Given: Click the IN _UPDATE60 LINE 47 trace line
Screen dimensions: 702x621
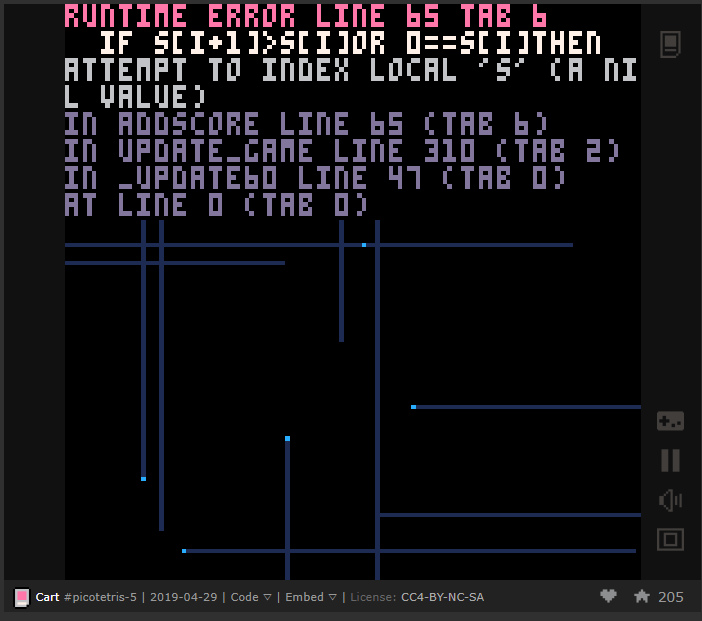Looking at the screenshot, I should click(315, 177).
